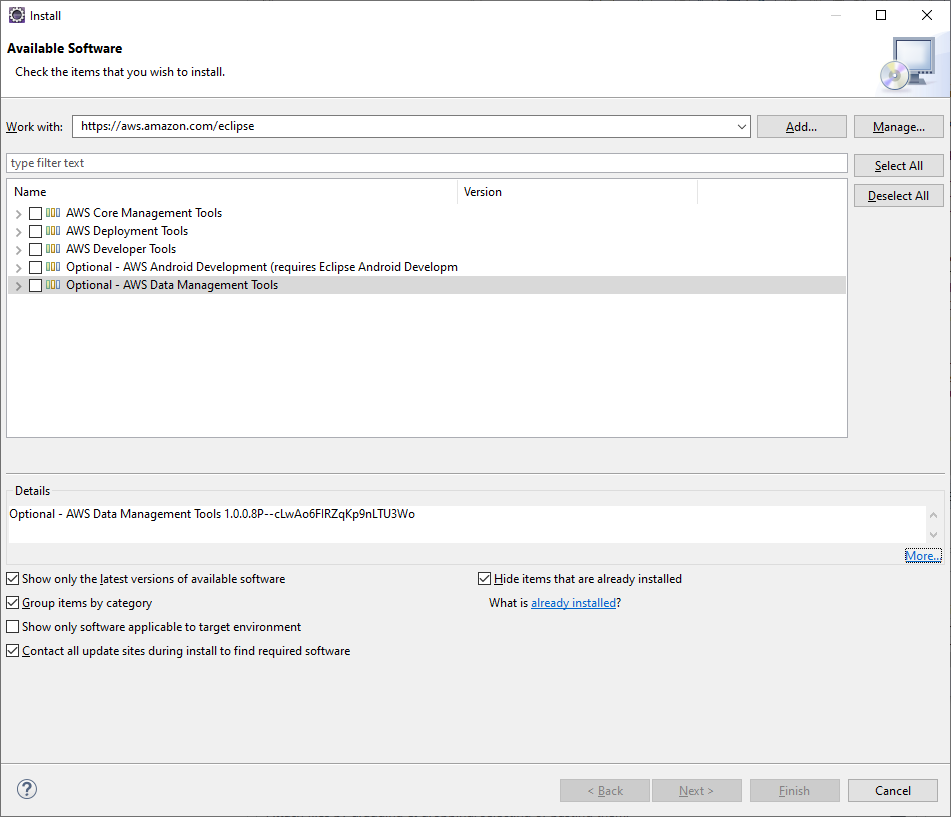Screen dimensions: 951x817
Task: Click the AWS Data Management Tools category icon
Action: coord(50,285)
